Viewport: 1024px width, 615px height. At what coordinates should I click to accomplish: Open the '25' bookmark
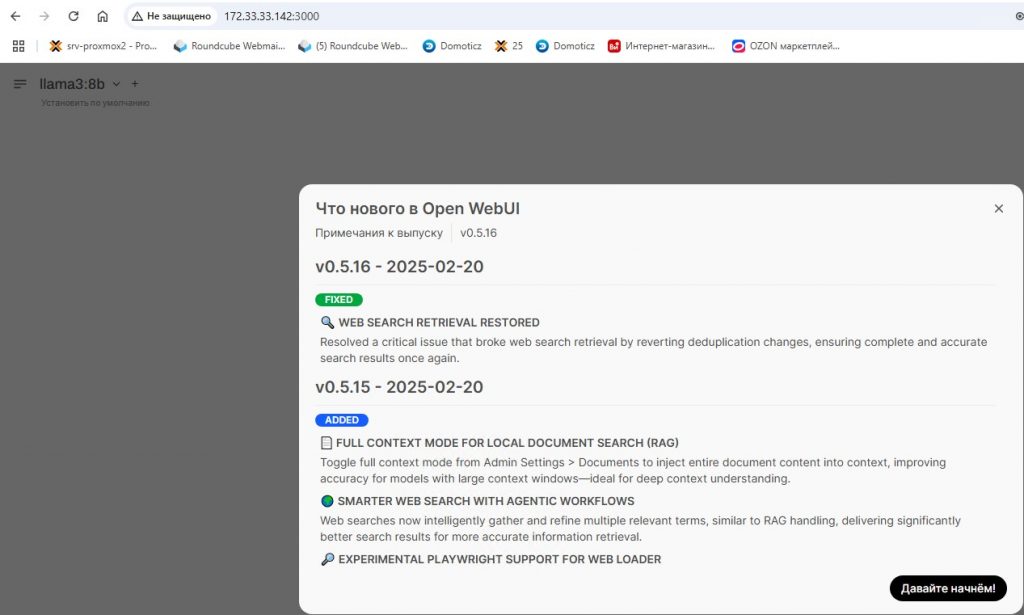click(509, 46)
